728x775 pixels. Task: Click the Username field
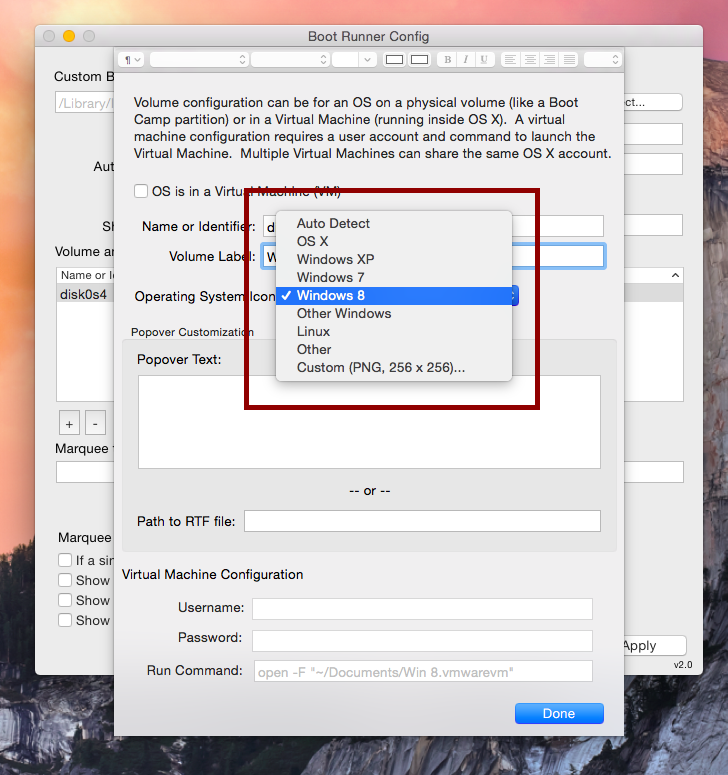[x=422, y=608]
